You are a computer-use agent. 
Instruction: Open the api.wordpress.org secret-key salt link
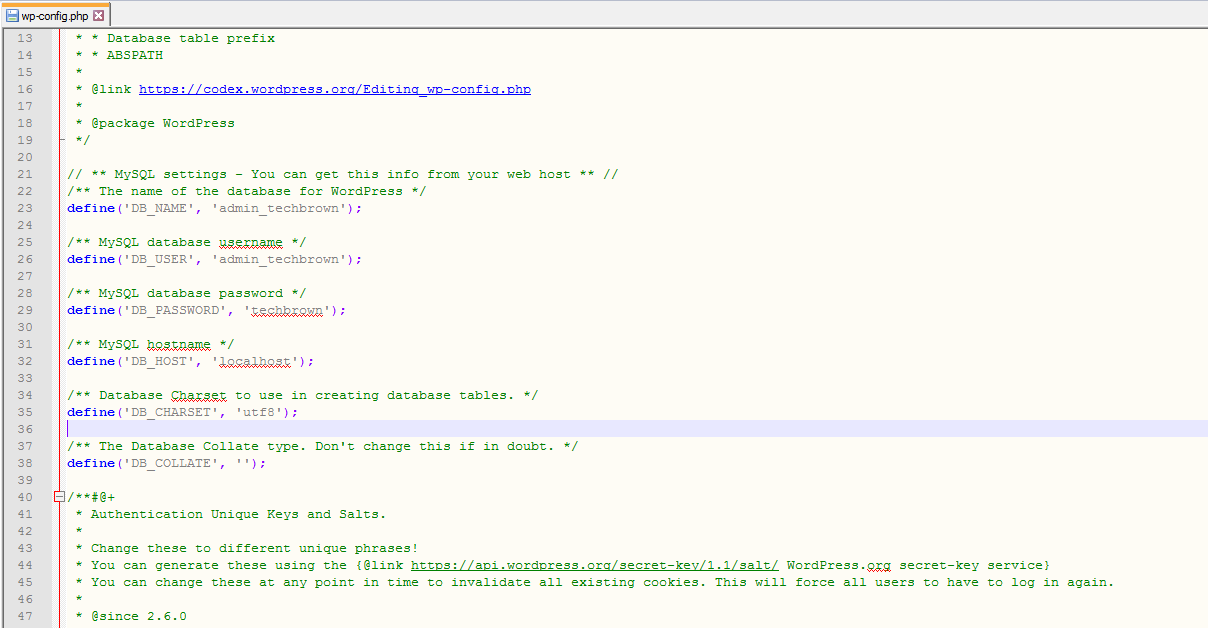(x=594, y=565)
